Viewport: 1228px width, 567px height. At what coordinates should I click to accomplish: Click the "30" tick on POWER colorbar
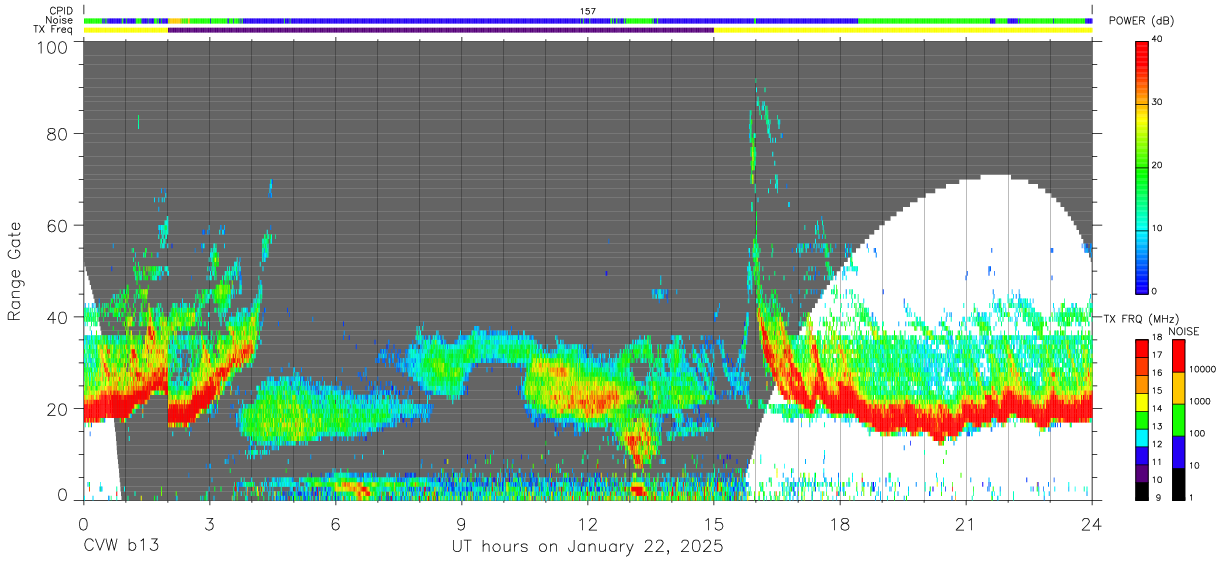point(1159,103)
